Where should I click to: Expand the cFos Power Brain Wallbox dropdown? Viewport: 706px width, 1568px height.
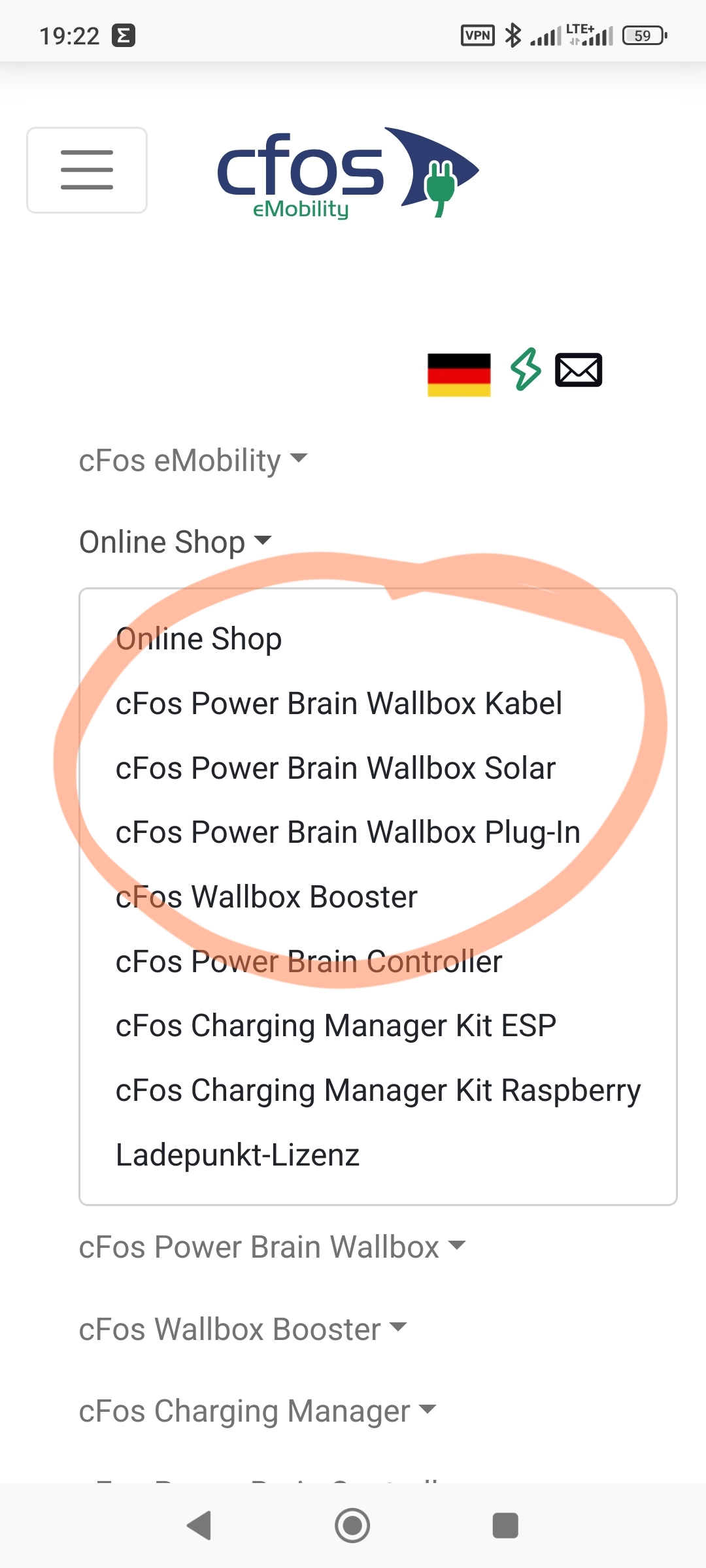click(x=272, y=1247)
